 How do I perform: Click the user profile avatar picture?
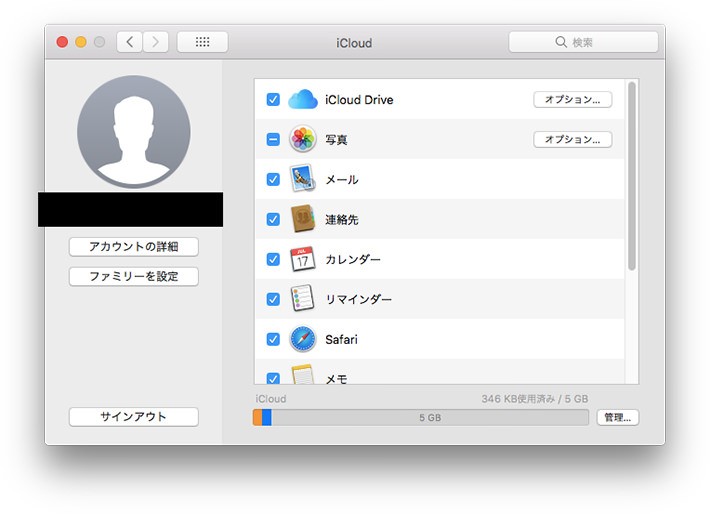(x=134, y=132)
